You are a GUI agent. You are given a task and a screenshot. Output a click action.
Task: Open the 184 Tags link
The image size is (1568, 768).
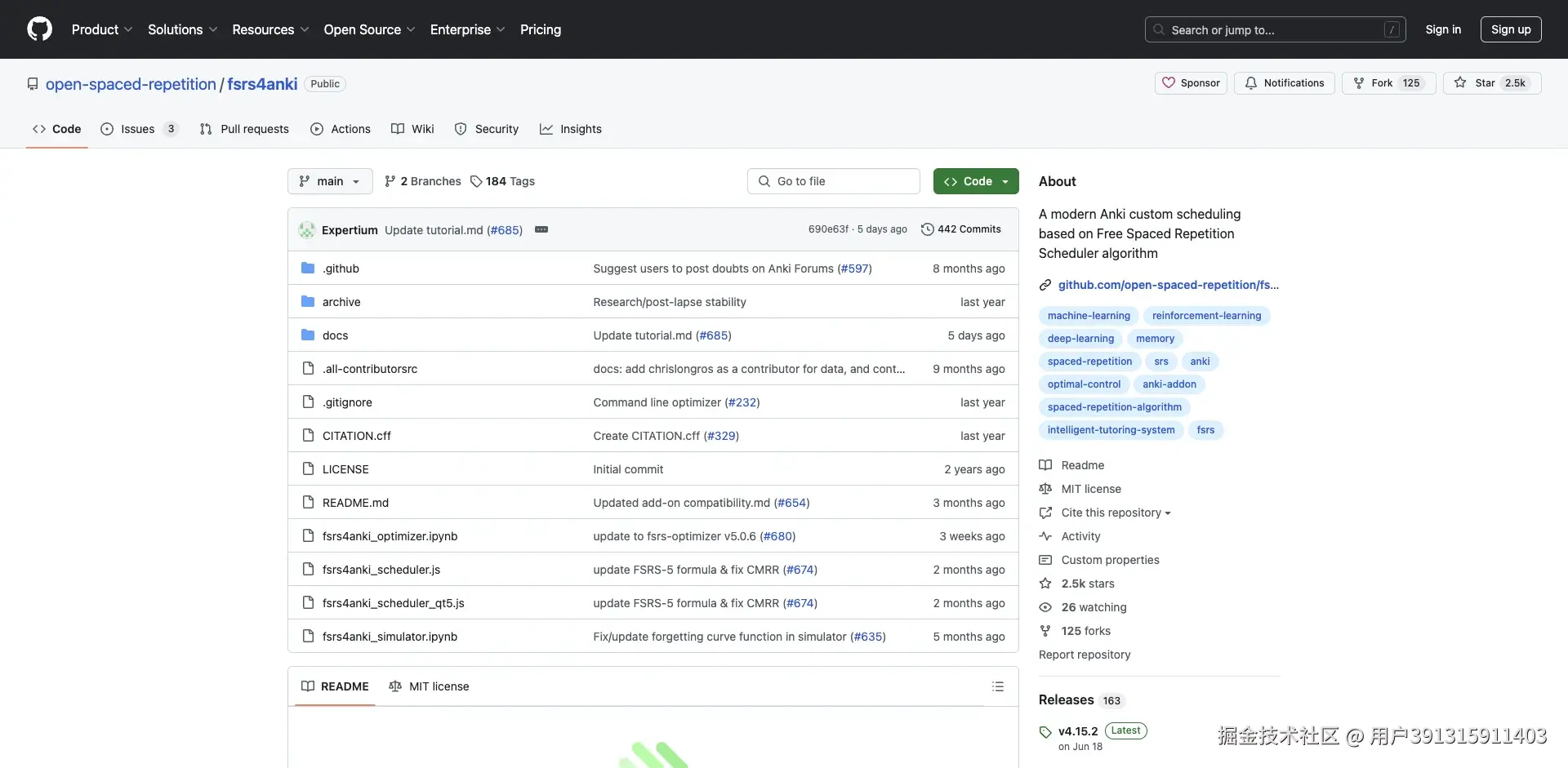point(502,181)
